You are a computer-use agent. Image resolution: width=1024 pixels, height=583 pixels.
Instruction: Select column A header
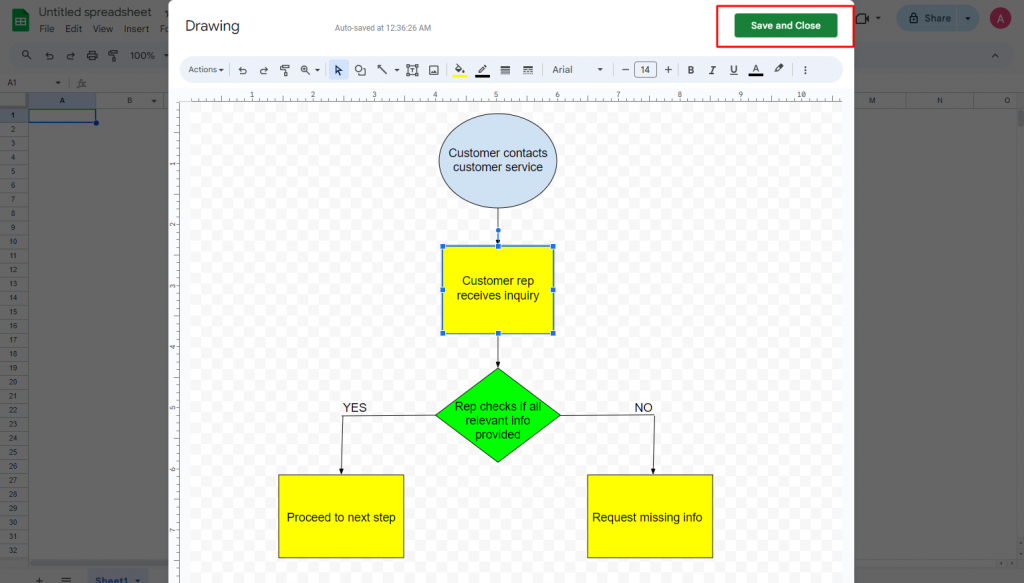coord(62,101)
